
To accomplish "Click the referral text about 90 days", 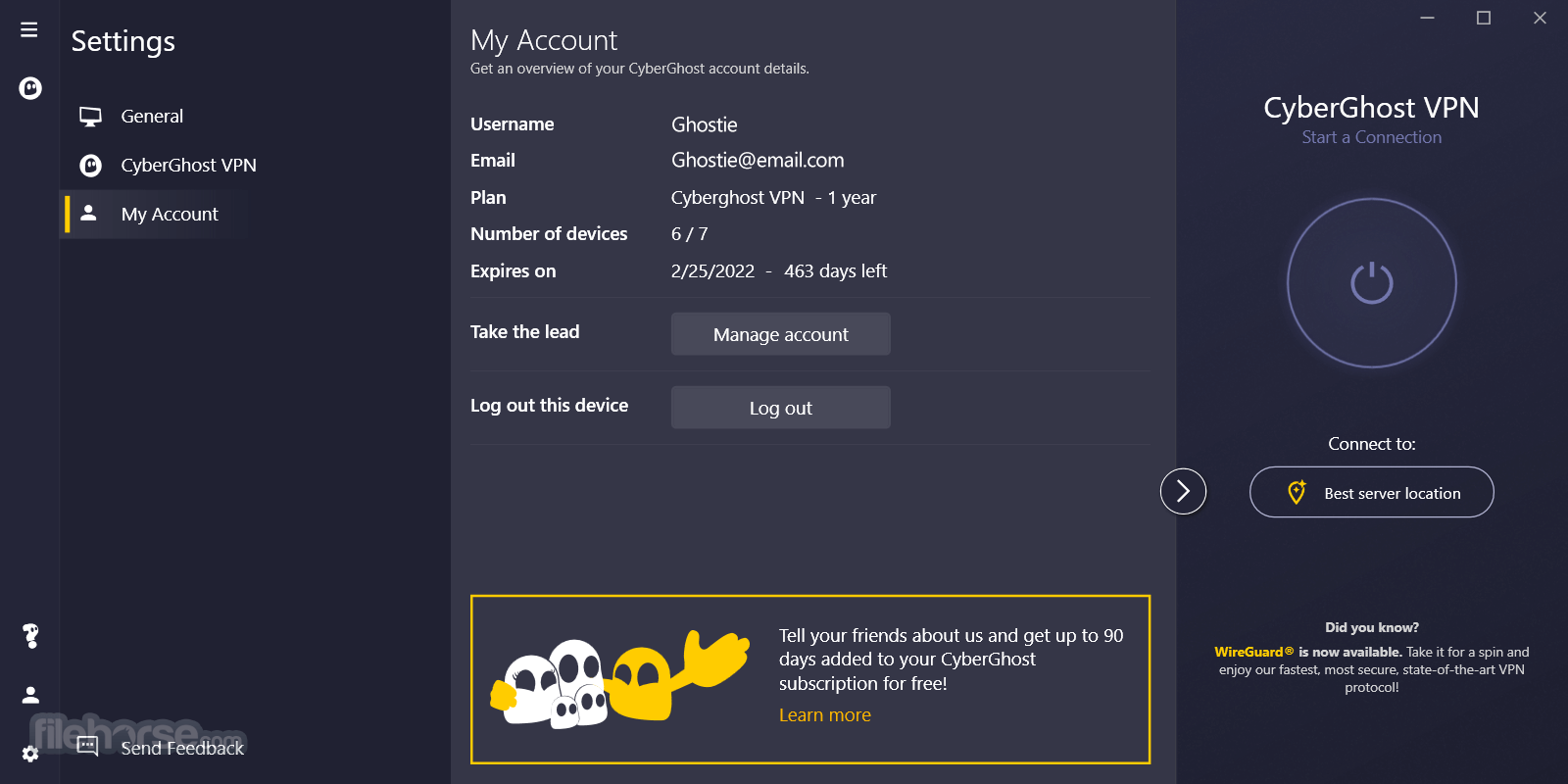I will click(951, 660).
